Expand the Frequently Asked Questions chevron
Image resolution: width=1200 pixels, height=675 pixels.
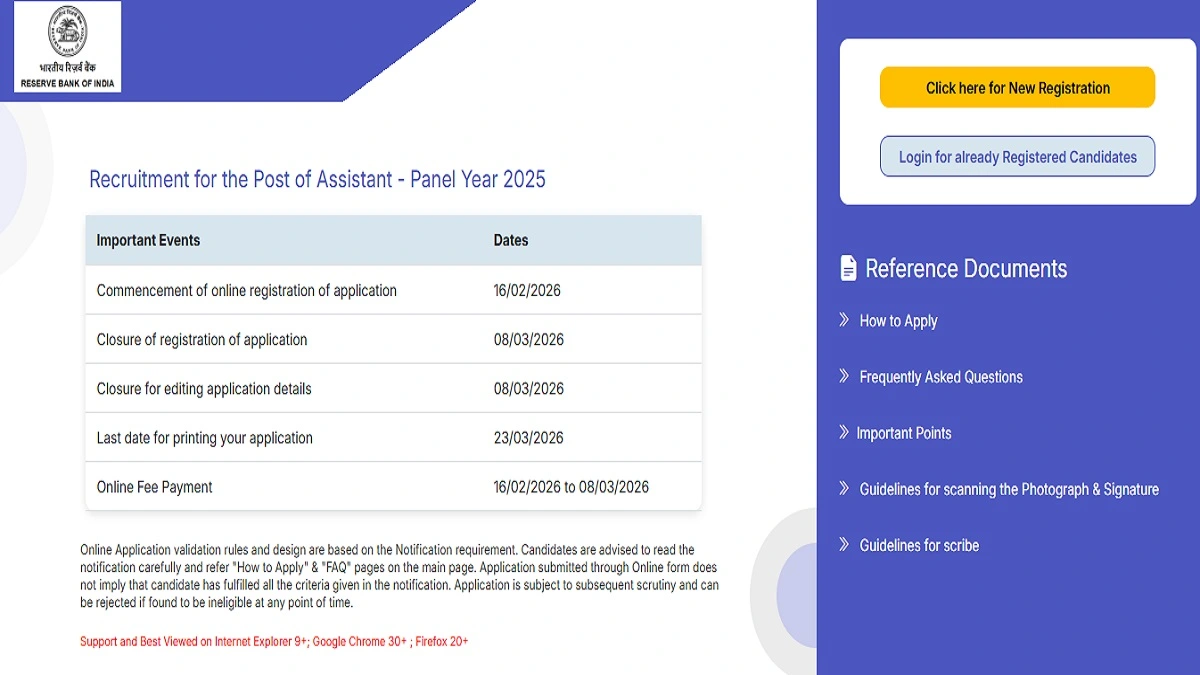(843, 377)
